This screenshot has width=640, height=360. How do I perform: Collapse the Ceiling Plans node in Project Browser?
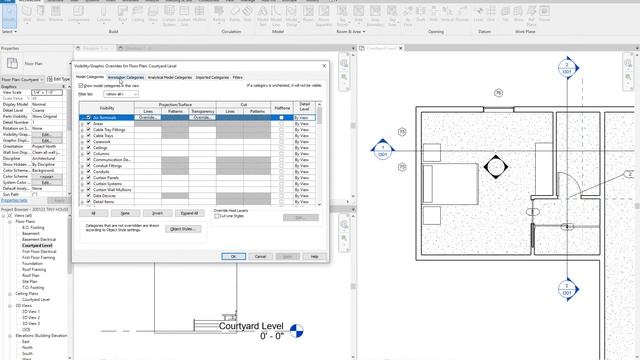pyautogui.click(x=10, y=294)
